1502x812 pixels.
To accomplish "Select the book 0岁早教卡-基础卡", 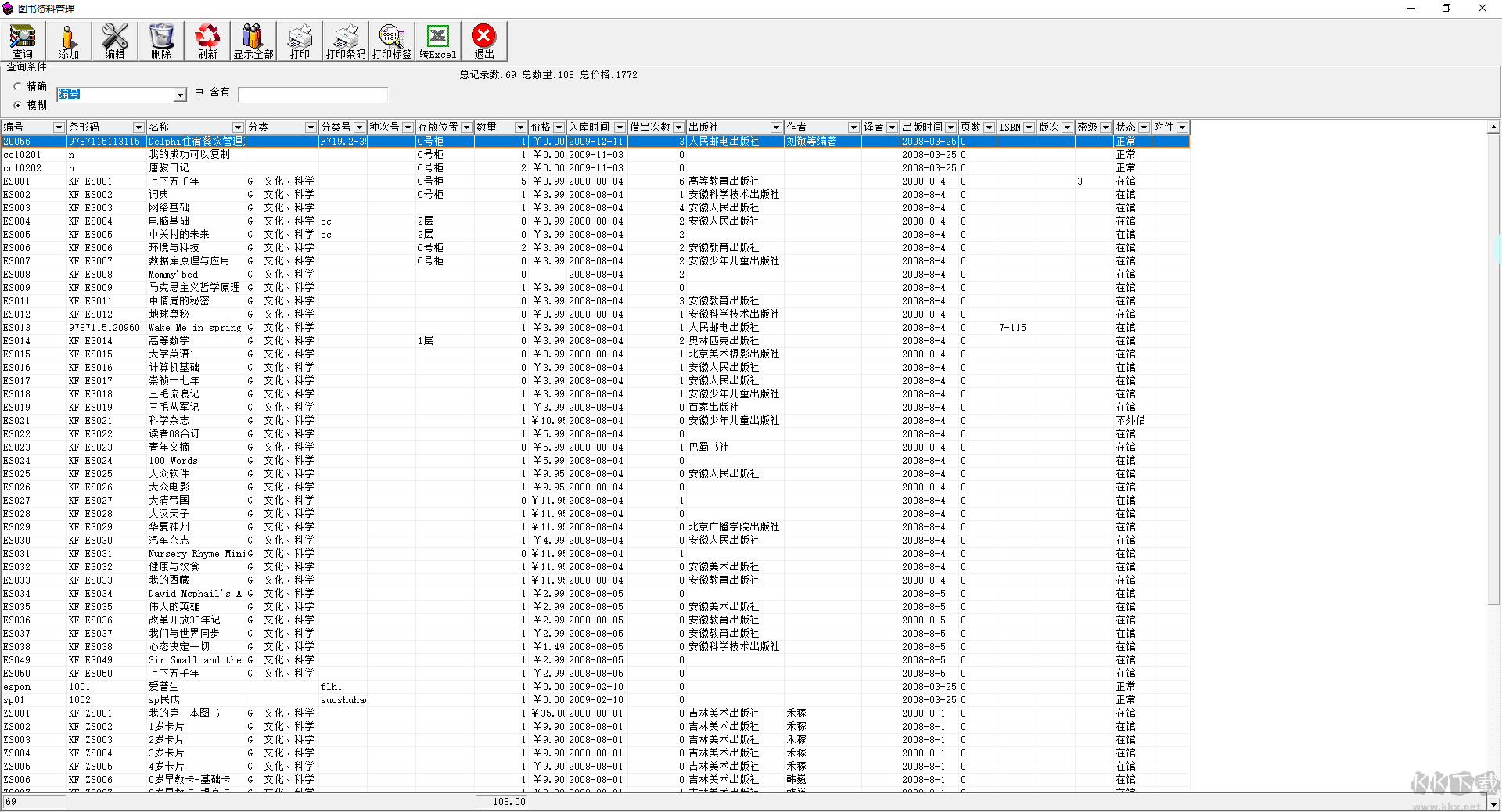I will tap(189, 780).
